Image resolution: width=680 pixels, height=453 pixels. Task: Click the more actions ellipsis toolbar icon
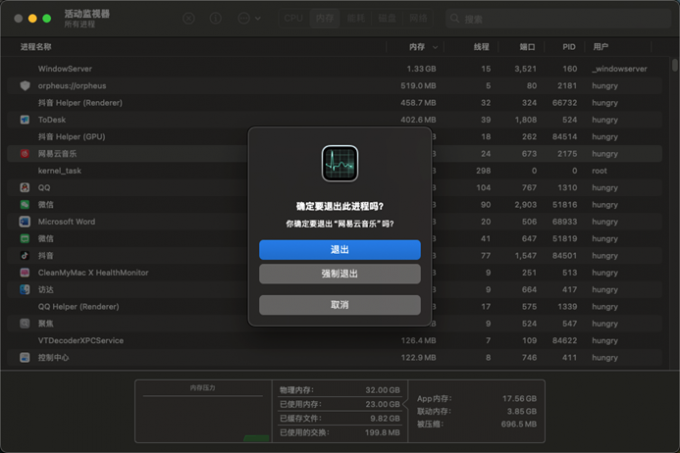pos(244,19)
